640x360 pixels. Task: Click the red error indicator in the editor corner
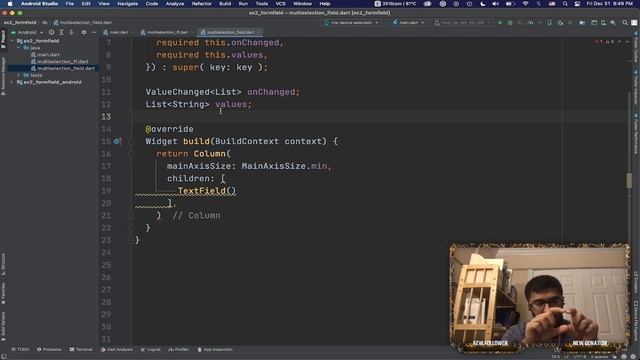tap(598, 42)
